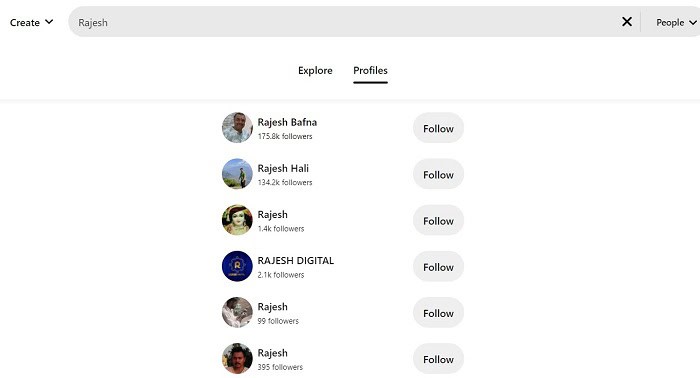
Task: Follow Rajesh with 1.4k followers
Action: click(x=438, y=221)
